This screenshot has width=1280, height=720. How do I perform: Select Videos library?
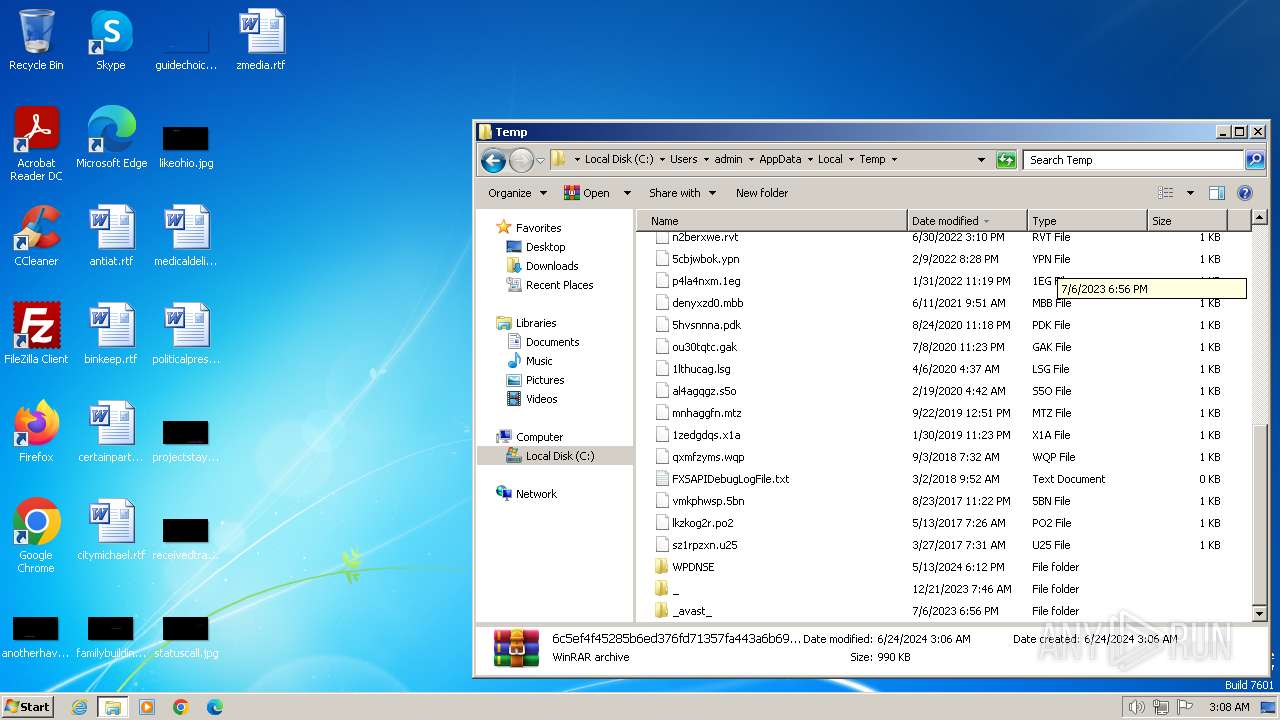click(541, 399)
